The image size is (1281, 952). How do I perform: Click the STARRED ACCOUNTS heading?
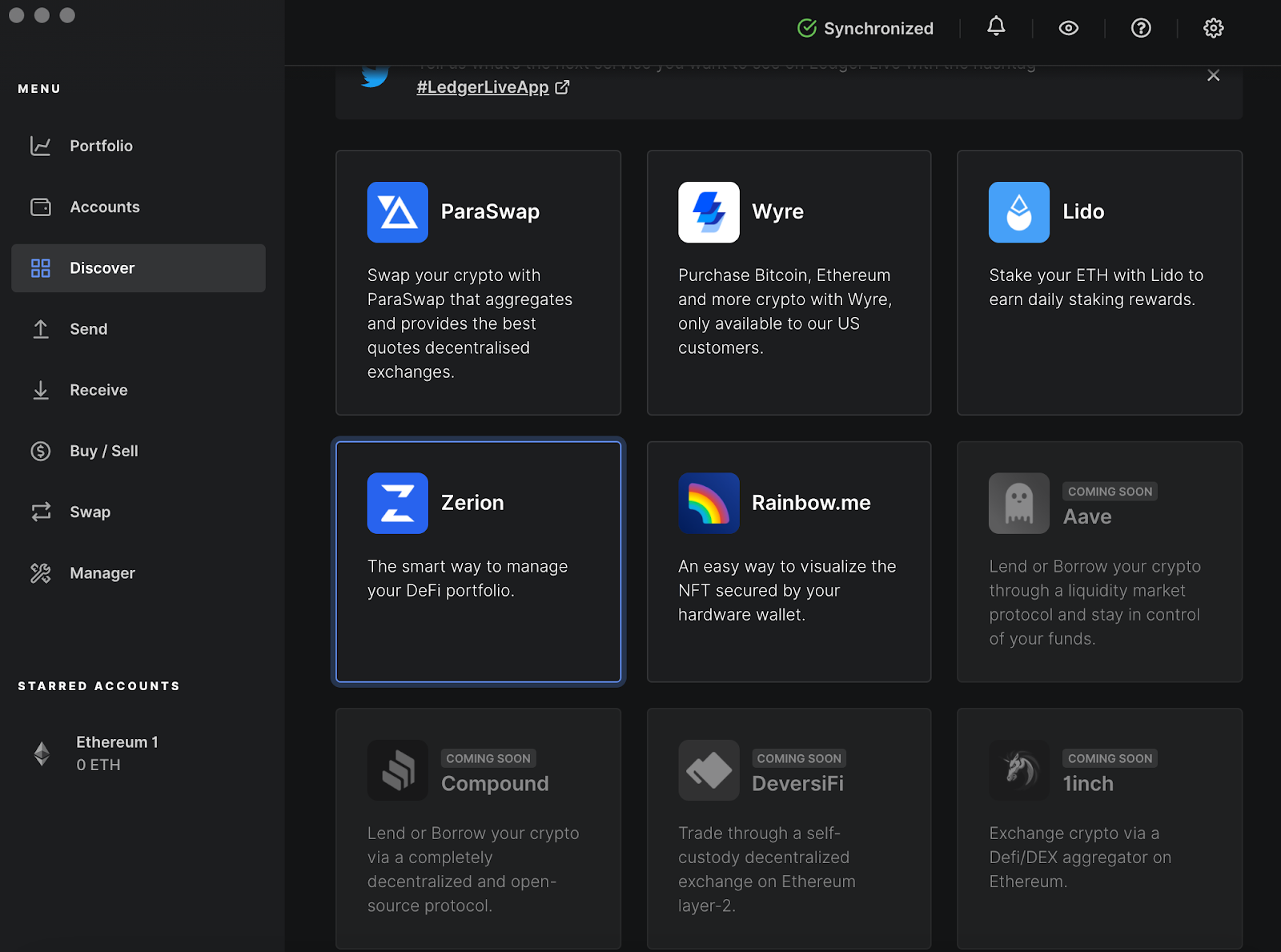click(99, 686)
